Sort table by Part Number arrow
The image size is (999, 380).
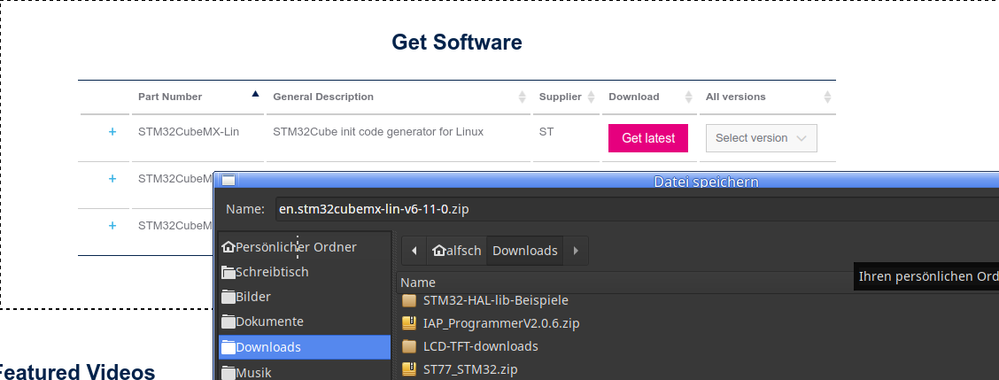pos(255,94)
